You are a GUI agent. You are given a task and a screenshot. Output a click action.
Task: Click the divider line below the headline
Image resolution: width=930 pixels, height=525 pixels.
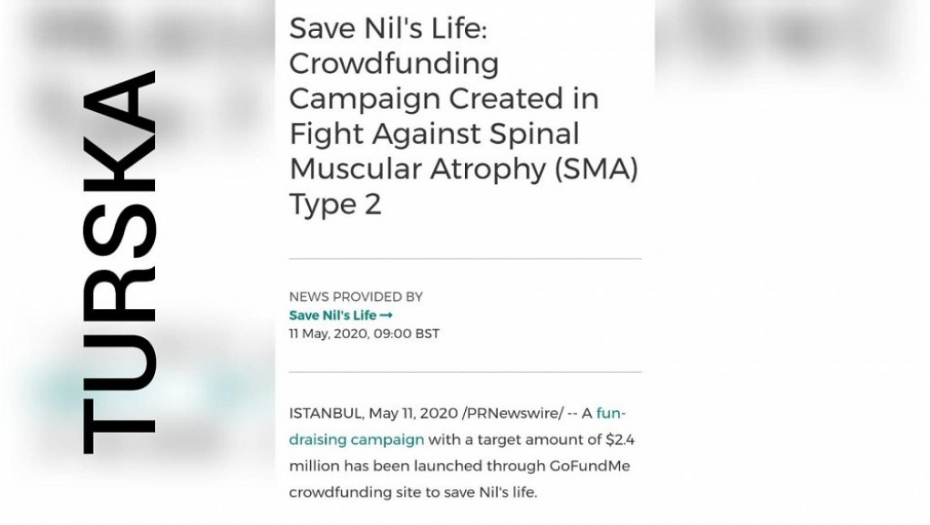(465, 259)
